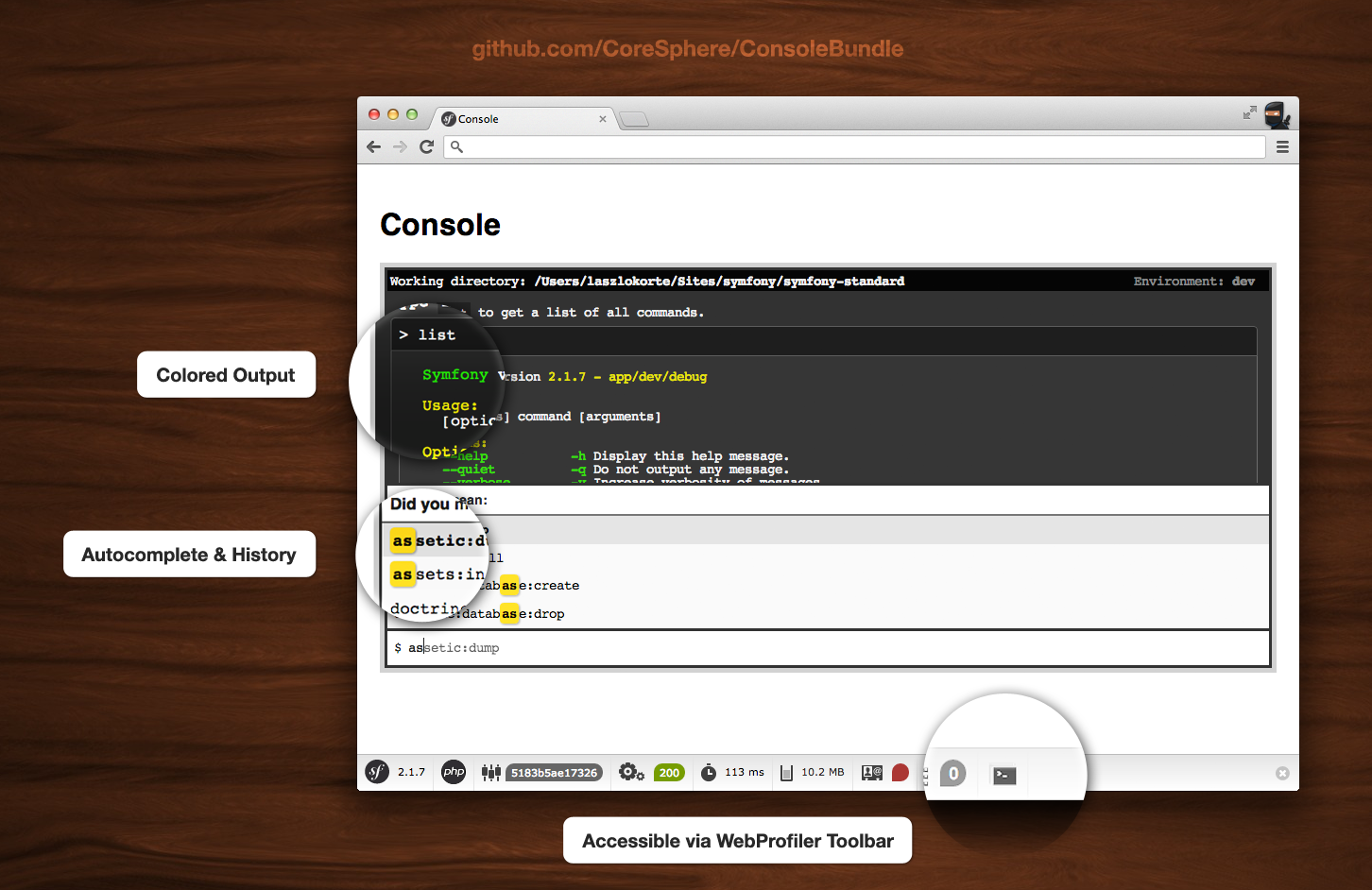Click the 113 ms time value
This screenshot has width=1372, height=890.
coord(745,772)
